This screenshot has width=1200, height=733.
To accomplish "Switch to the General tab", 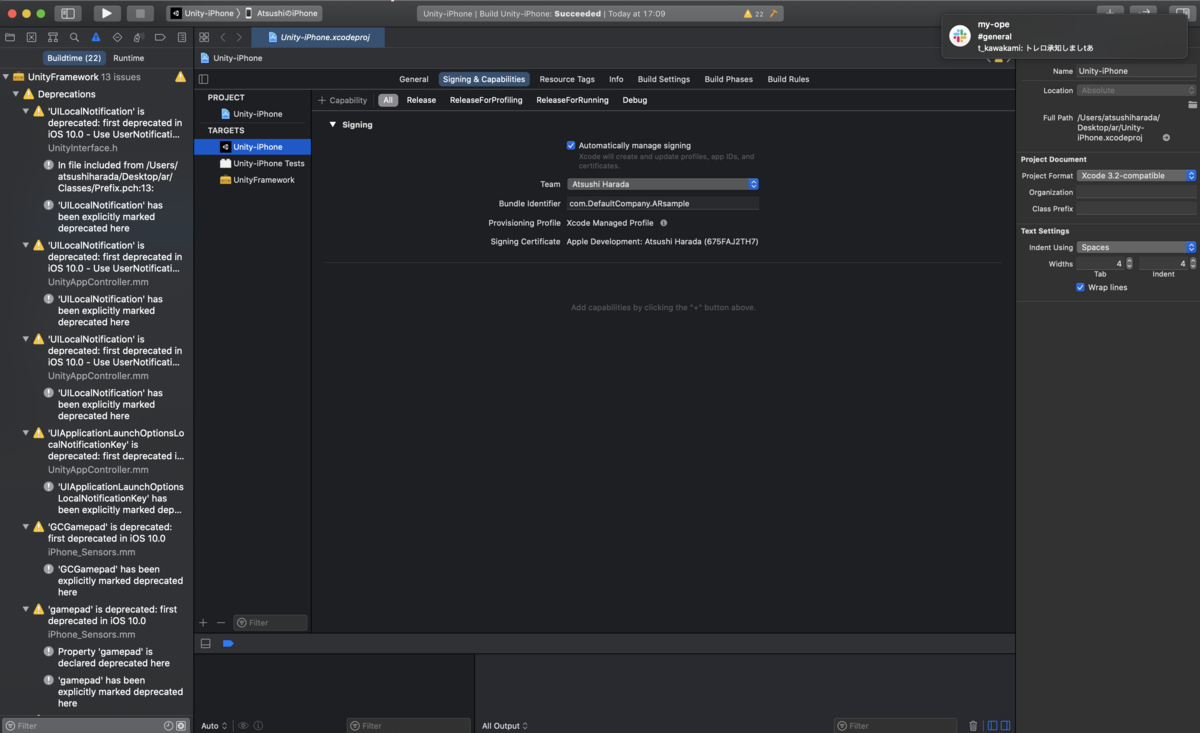I will point(414,79).
